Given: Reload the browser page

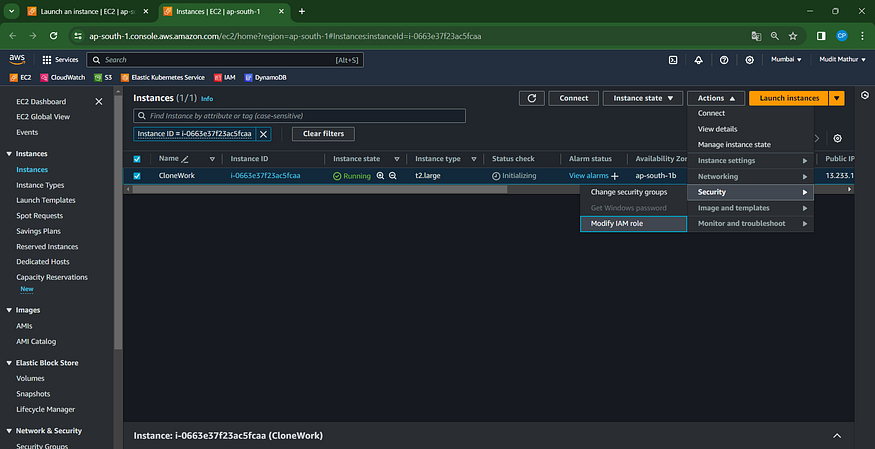Looking at the screenshot, I should click(x=54, y=36).
